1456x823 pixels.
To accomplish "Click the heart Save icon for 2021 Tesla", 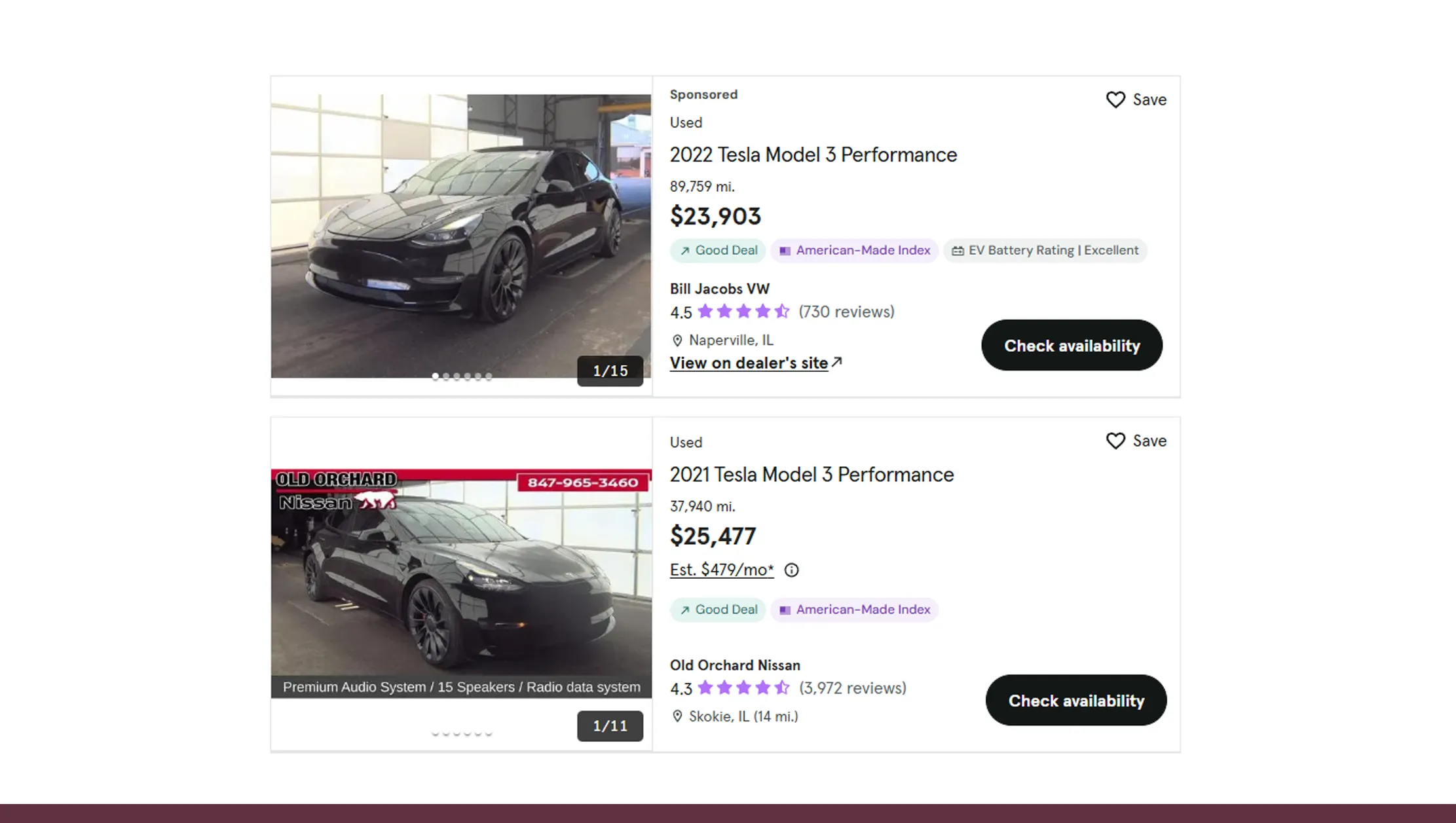I will (x=1115, y=441).
